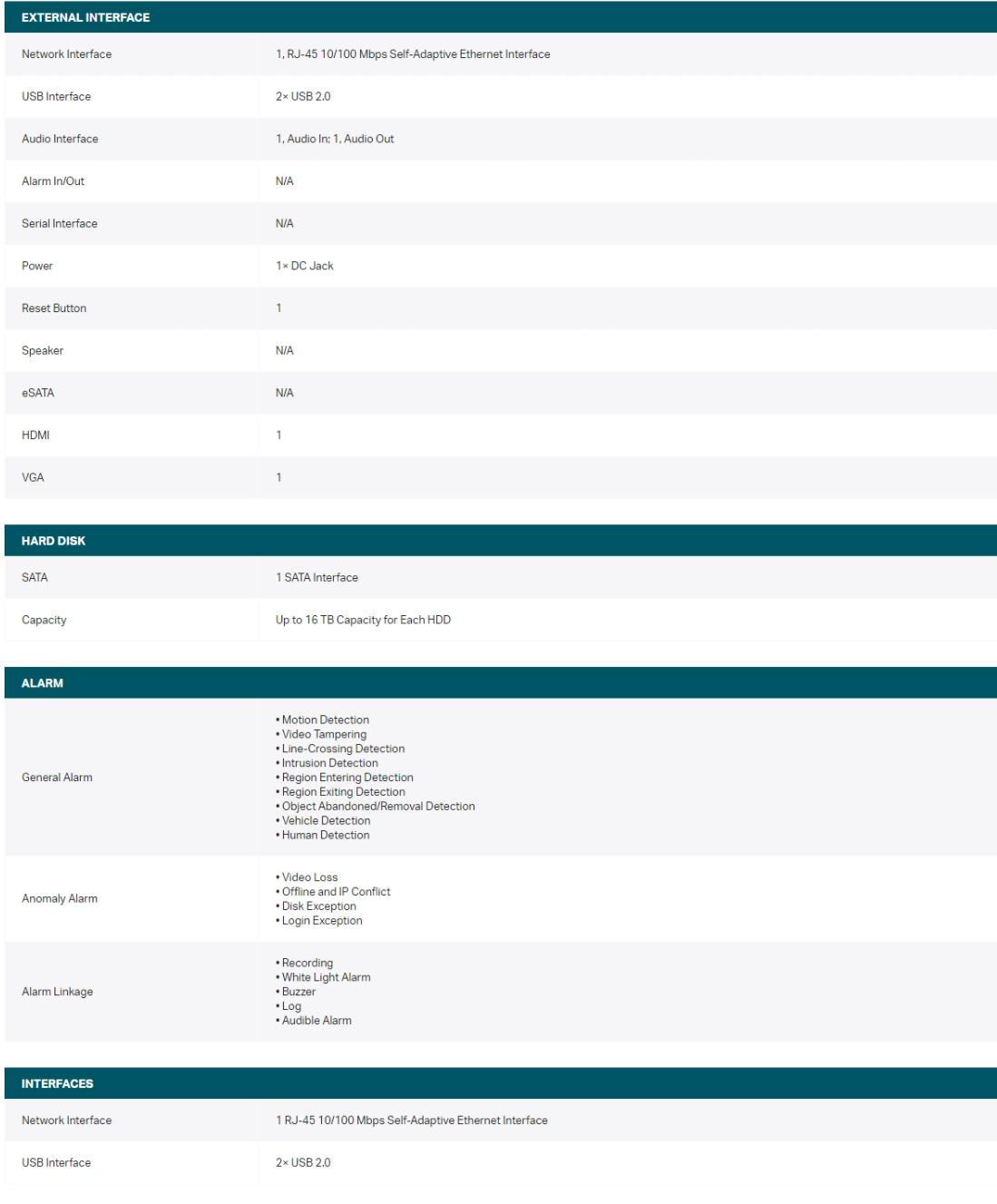Click the ALARM section header

tap(43, 683)
